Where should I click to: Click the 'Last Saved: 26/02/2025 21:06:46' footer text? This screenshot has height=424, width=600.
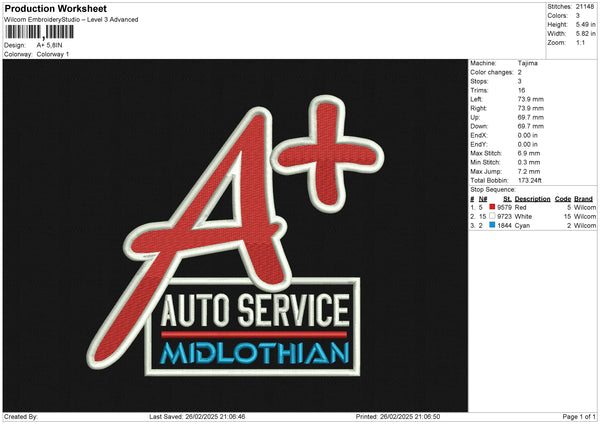197,416
